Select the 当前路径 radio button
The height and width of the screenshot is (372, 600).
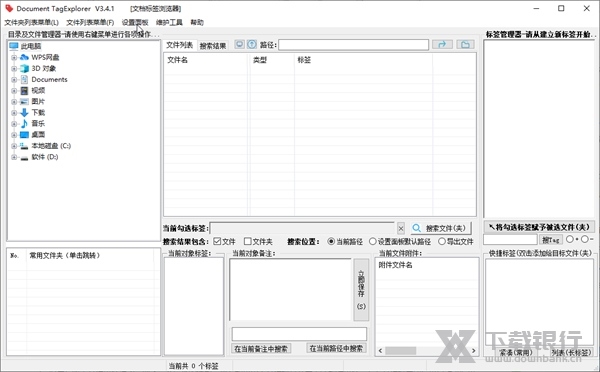pos(331,241)
